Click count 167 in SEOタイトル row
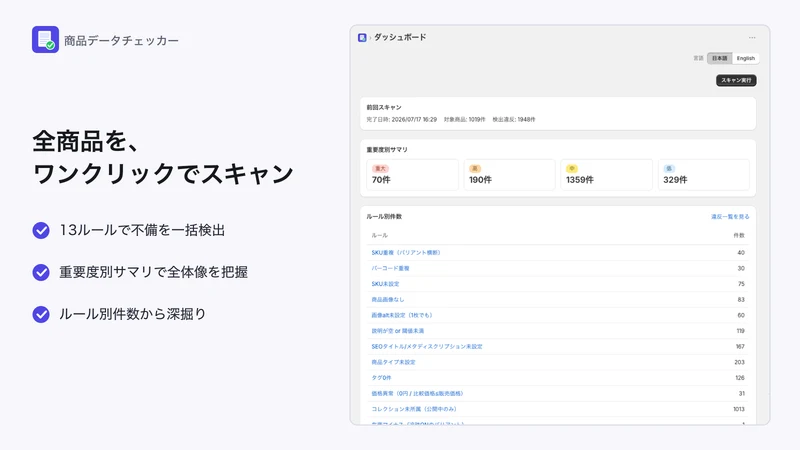This screenshot has height=450, width=800. coord(740,346)
